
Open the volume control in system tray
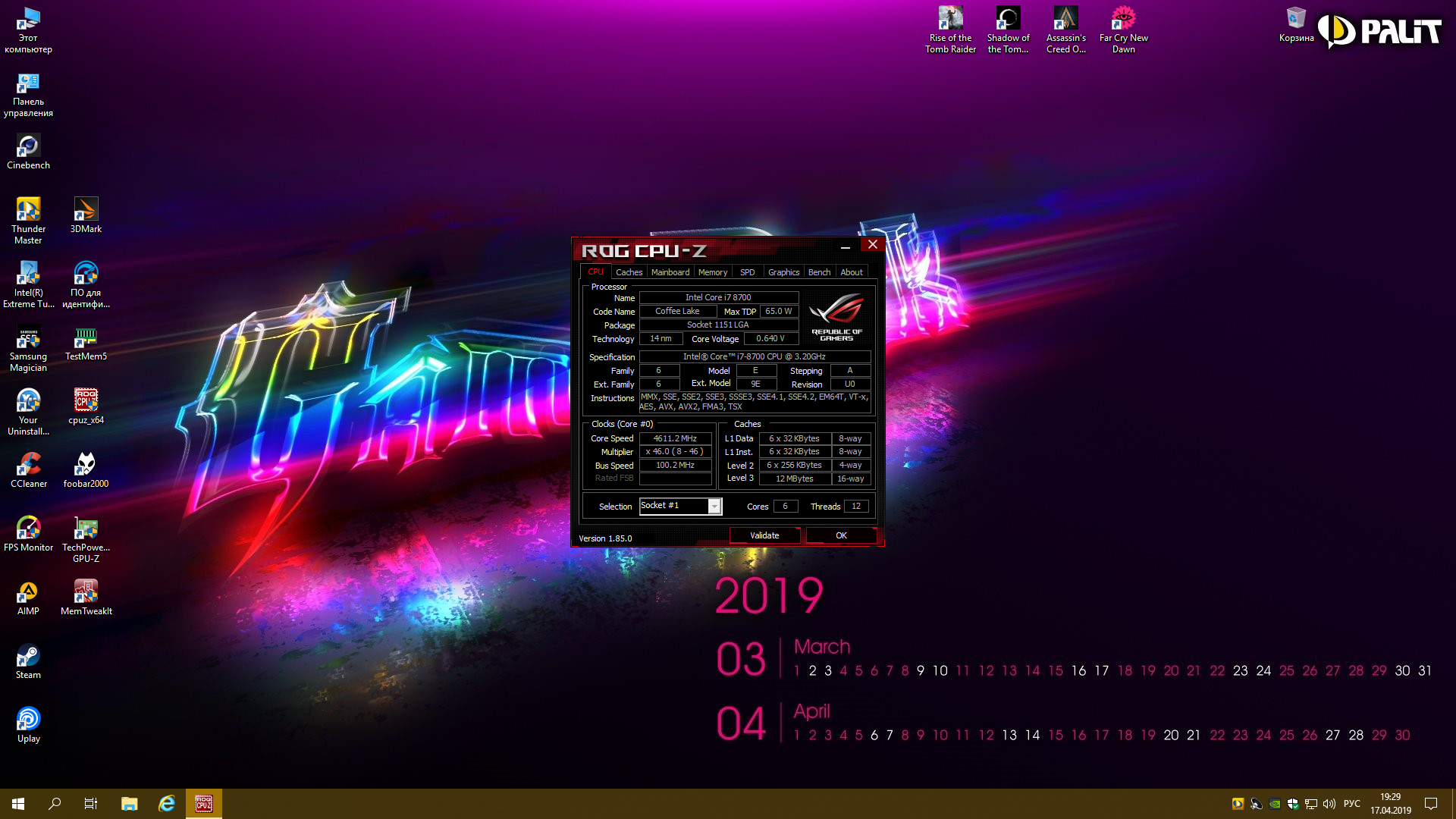(x=1329, y=804)
